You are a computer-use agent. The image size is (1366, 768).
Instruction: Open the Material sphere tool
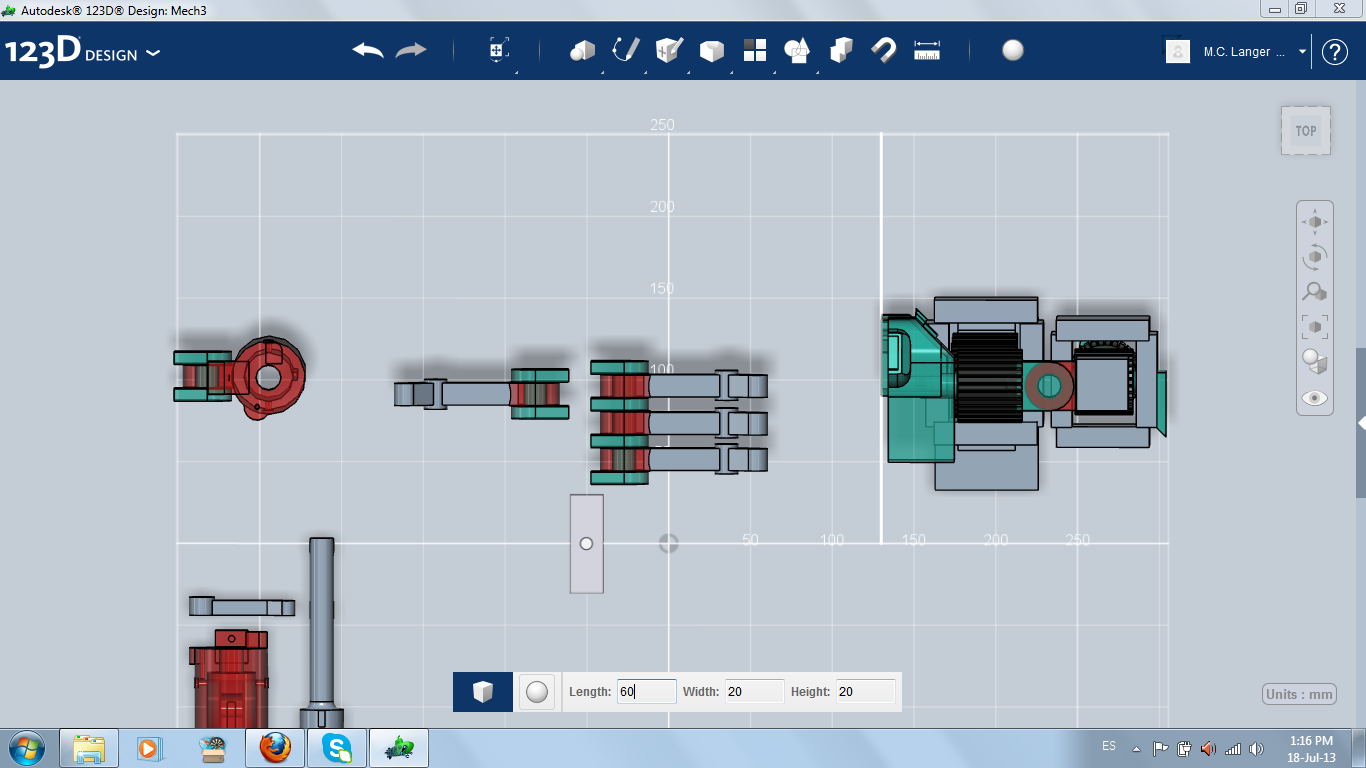tap(1013, 50)
